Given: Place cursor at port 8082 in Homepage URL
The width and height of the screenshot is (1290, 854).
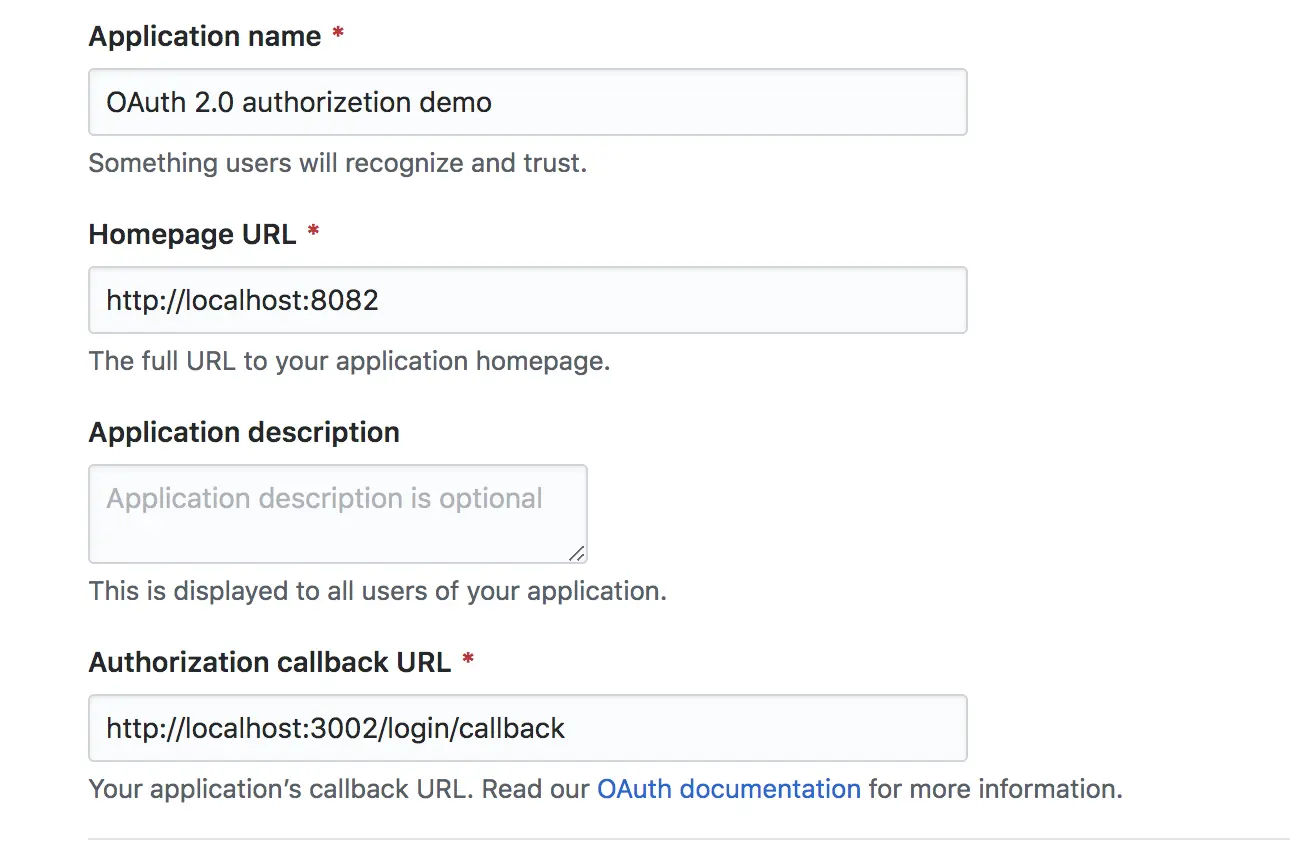Looking at the screenshot, I should click(345, 300).
